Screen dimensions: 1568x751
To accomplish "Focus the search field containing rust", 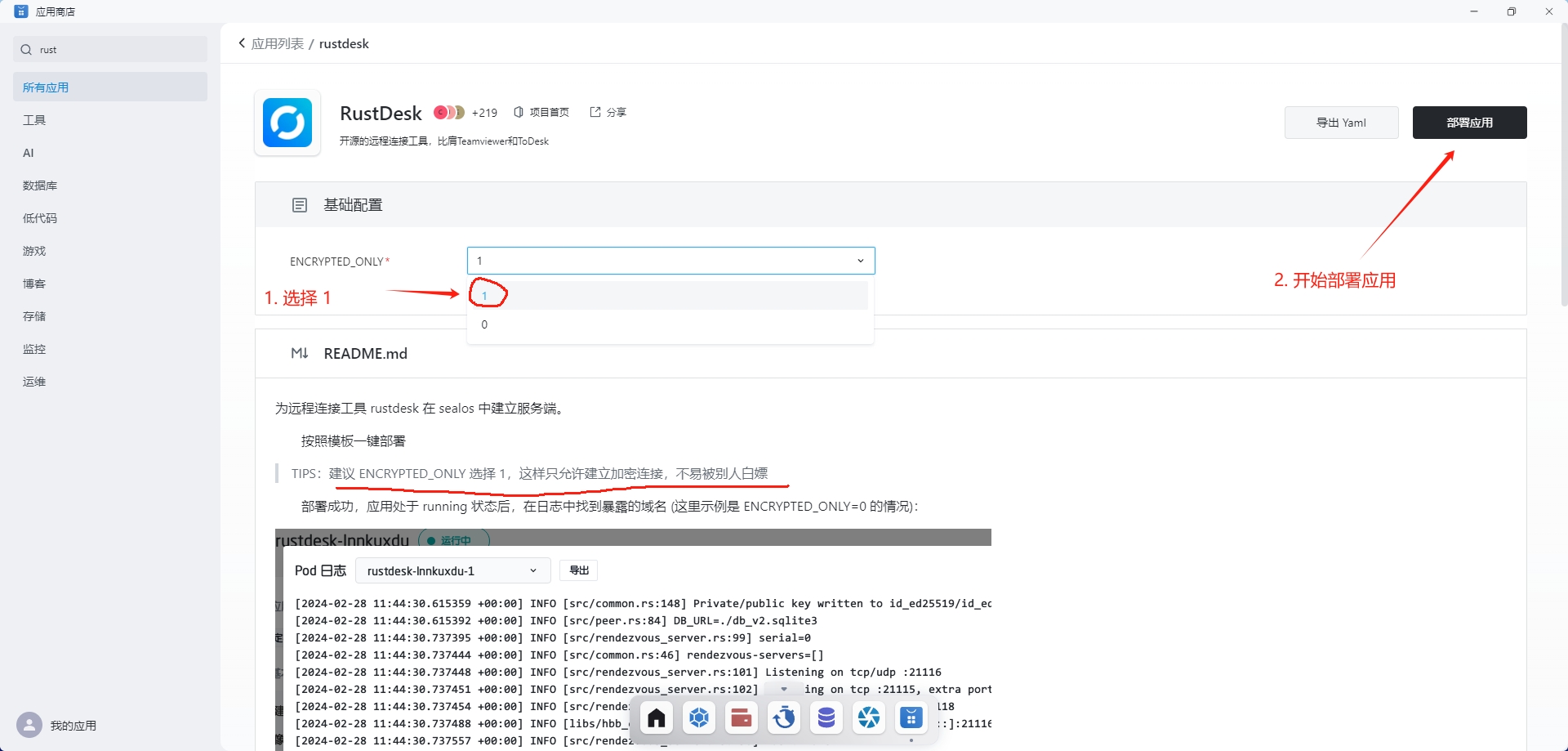I will [110, 49].
